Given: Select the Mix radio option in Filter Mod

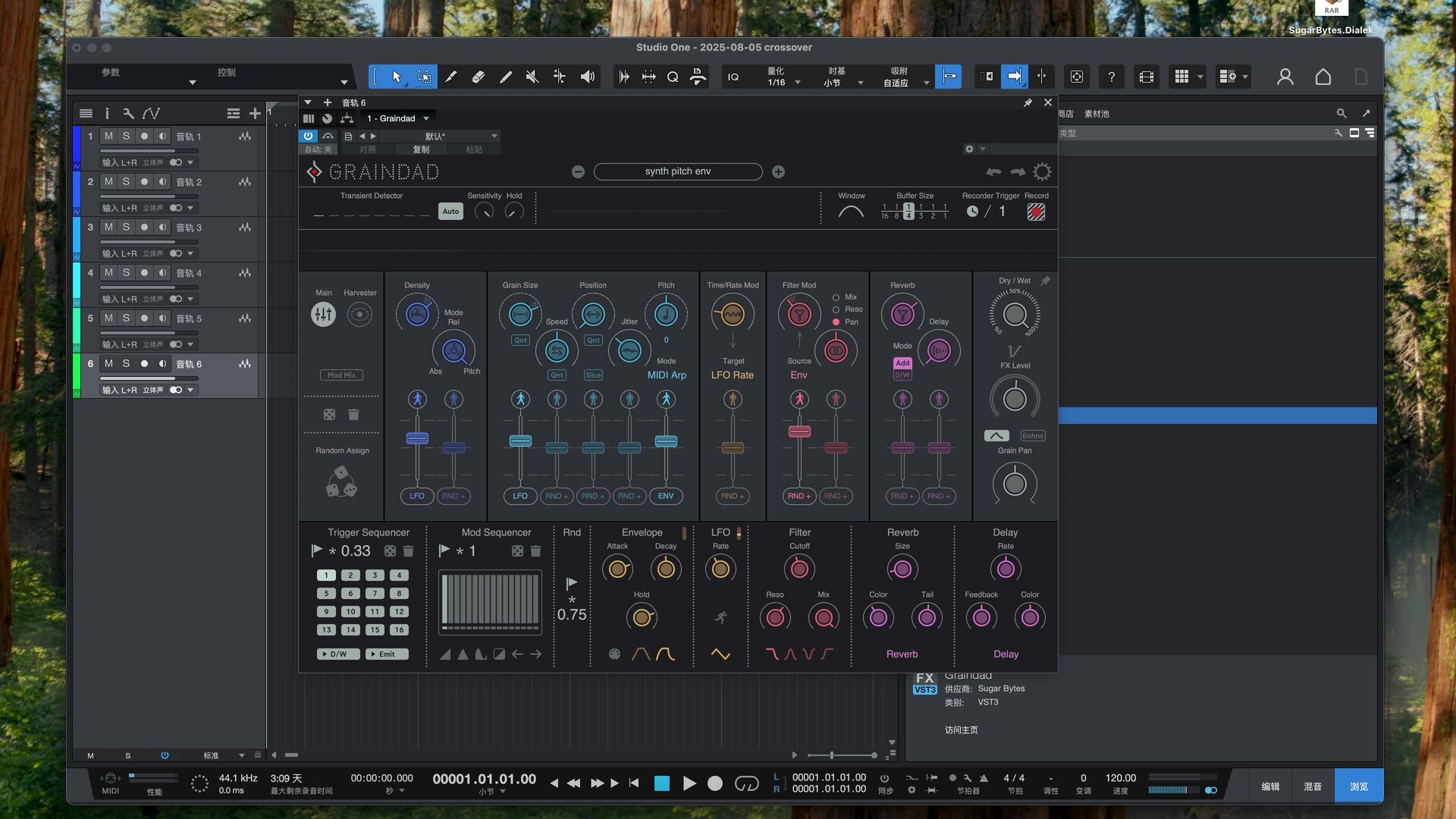Looking at the screenshot, I should 836,297.
